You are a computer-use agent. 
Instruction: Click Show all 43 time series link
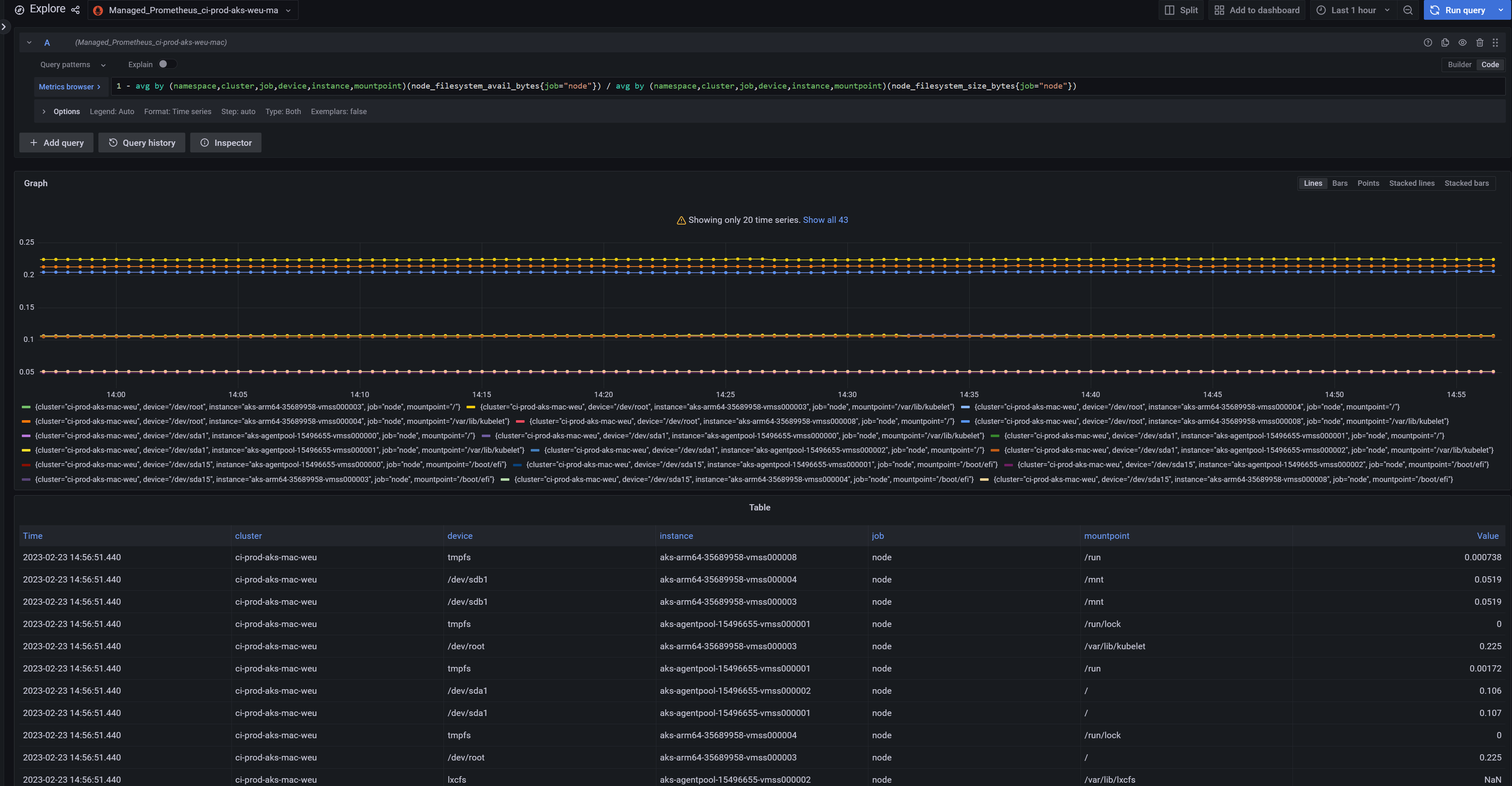pyautogui.click(x=825, y=220)
